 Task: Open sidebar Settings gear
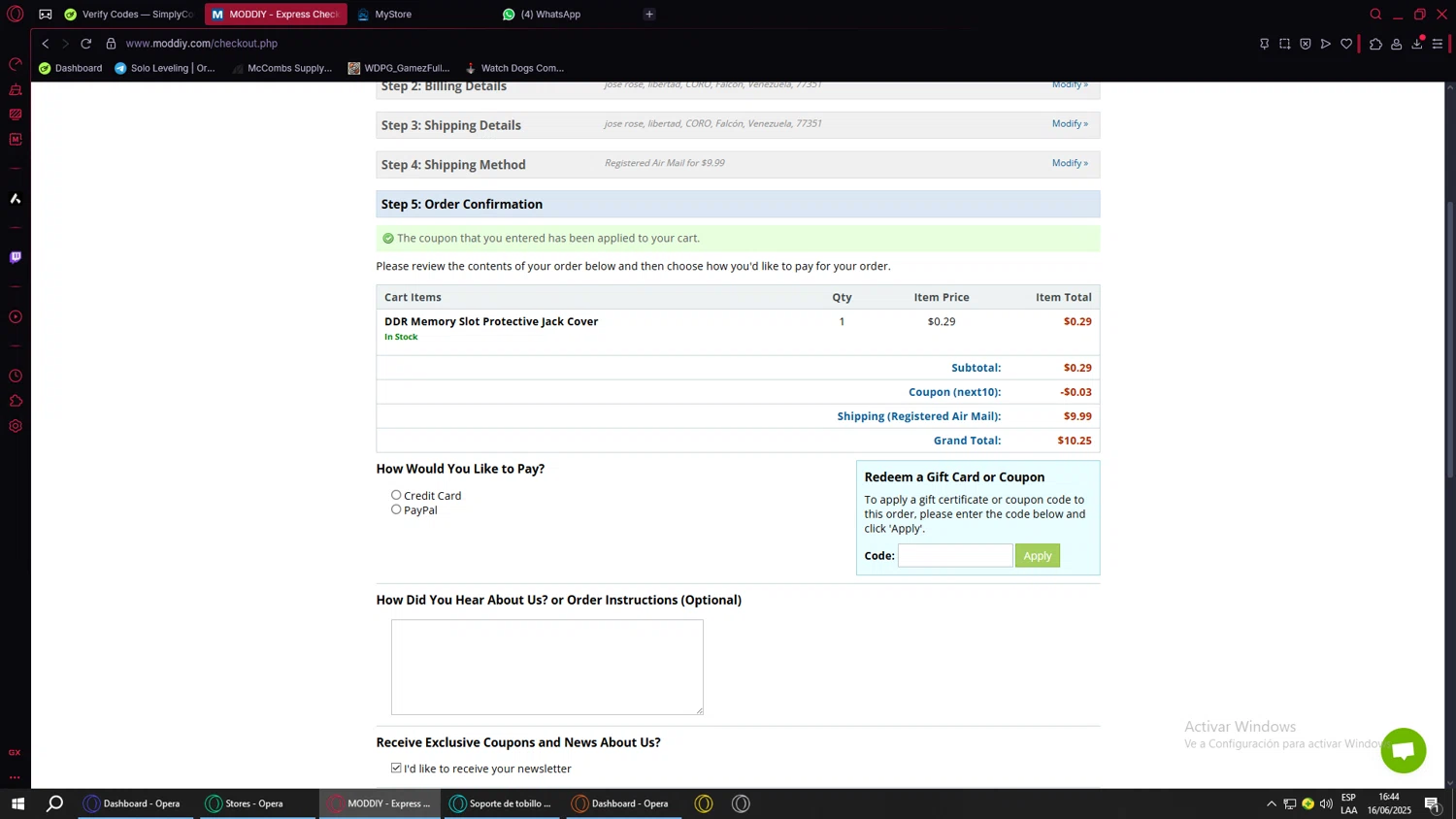(16, 426)
